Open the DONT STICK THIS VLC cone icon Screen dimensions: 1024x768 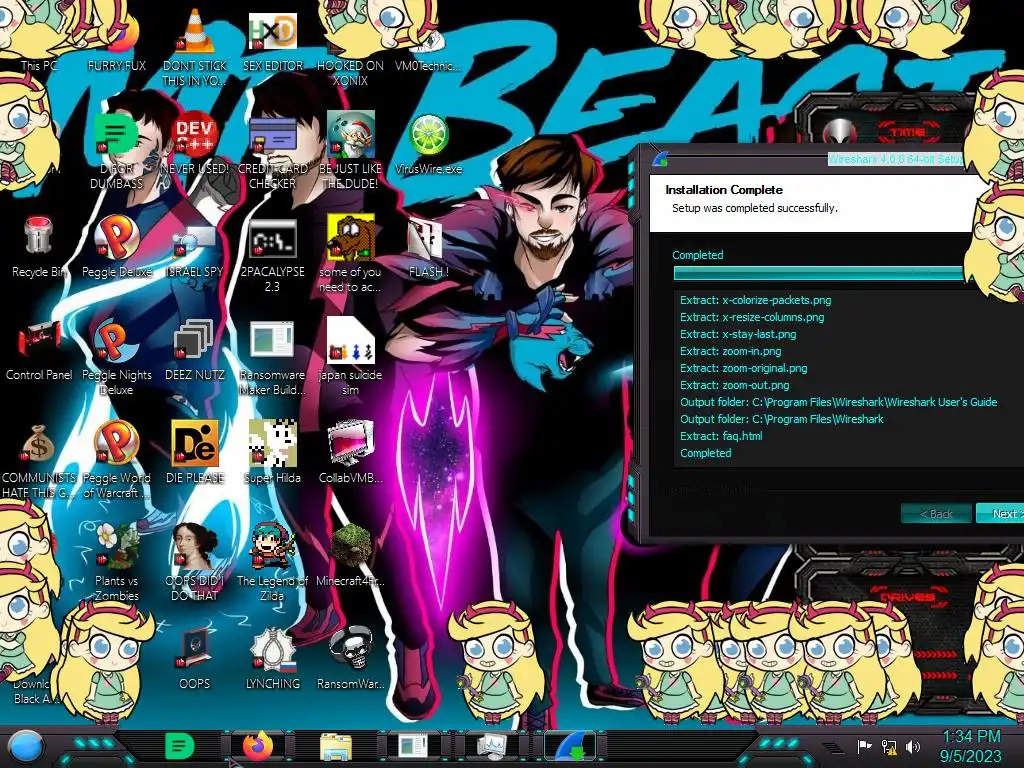click(195, 47)
